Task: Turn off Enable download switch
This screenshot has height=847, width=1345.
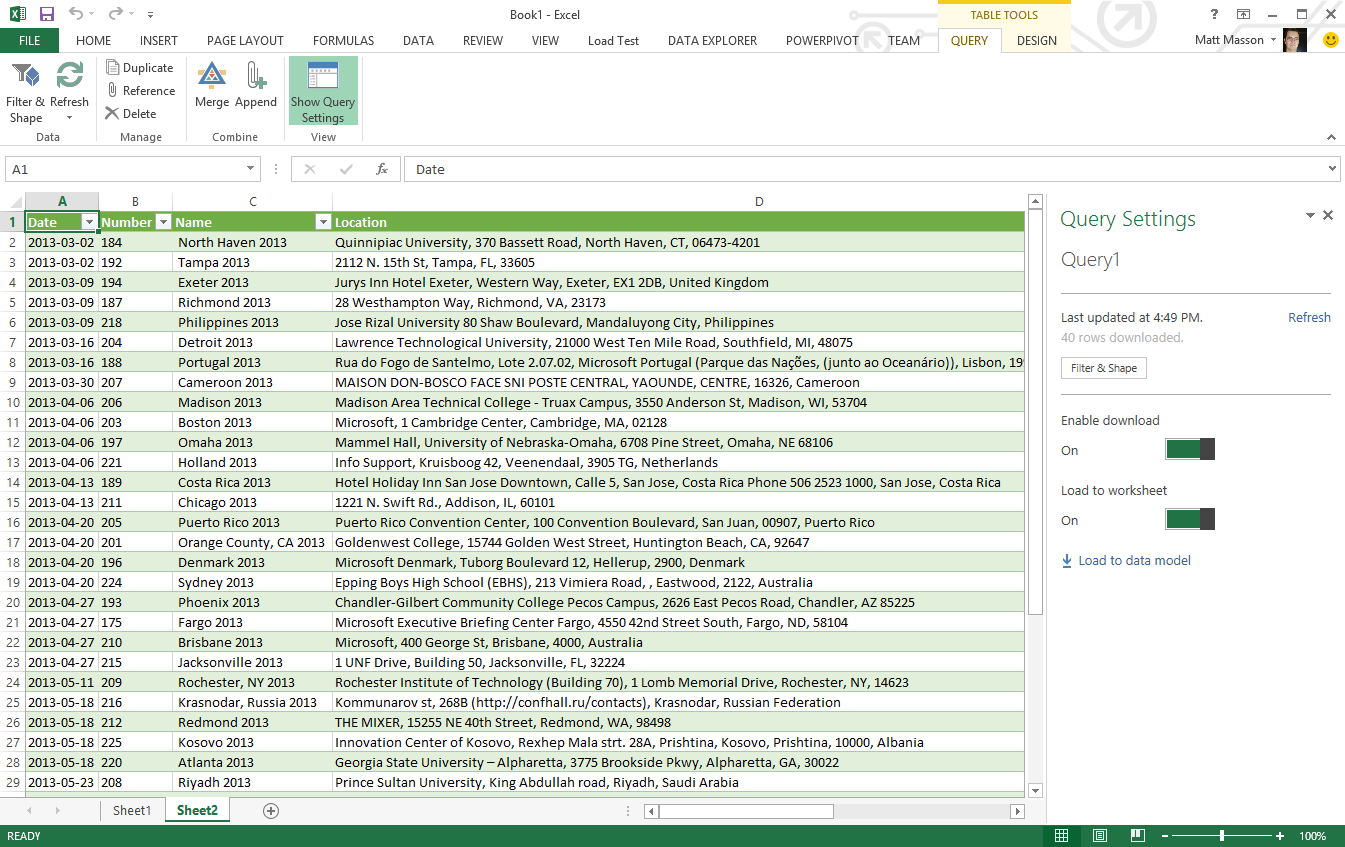Action: click(x=1190, y=449)
